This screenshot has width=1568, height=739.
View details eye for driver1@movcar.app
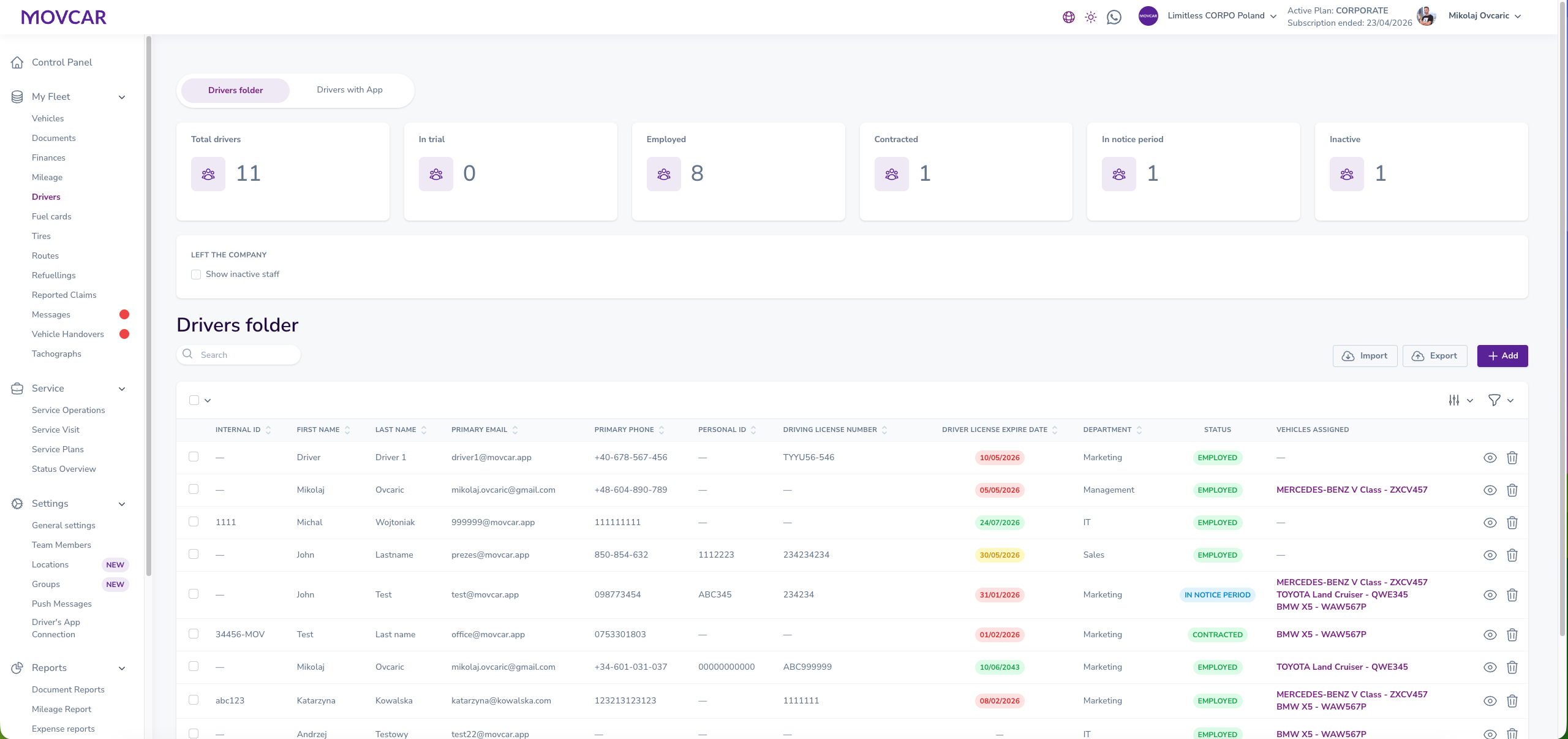[1490, 458]
